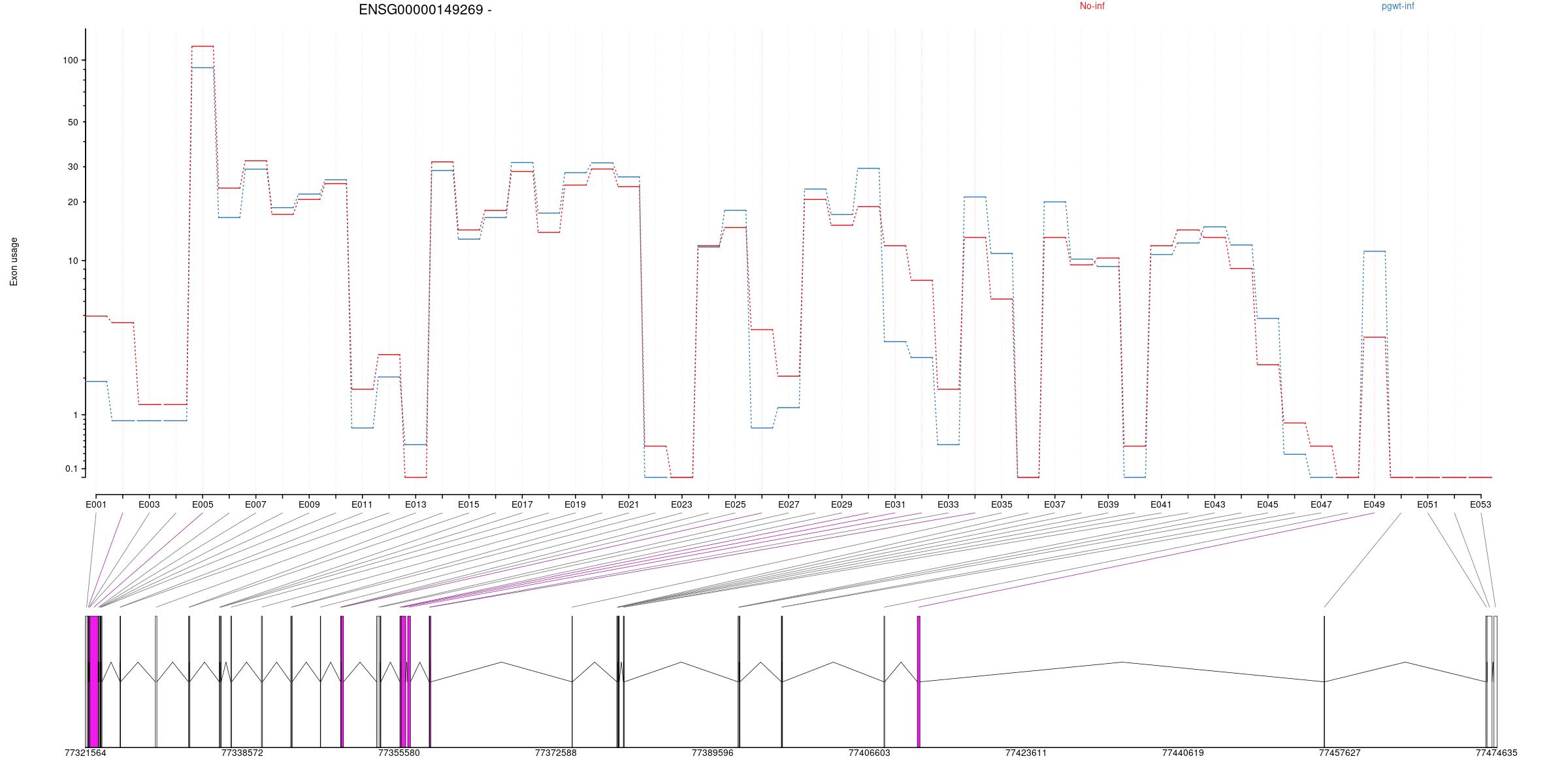The height and width of the screenshot is (784, 1568).
Task: Click exon label E001
Action: coord(96,504)
